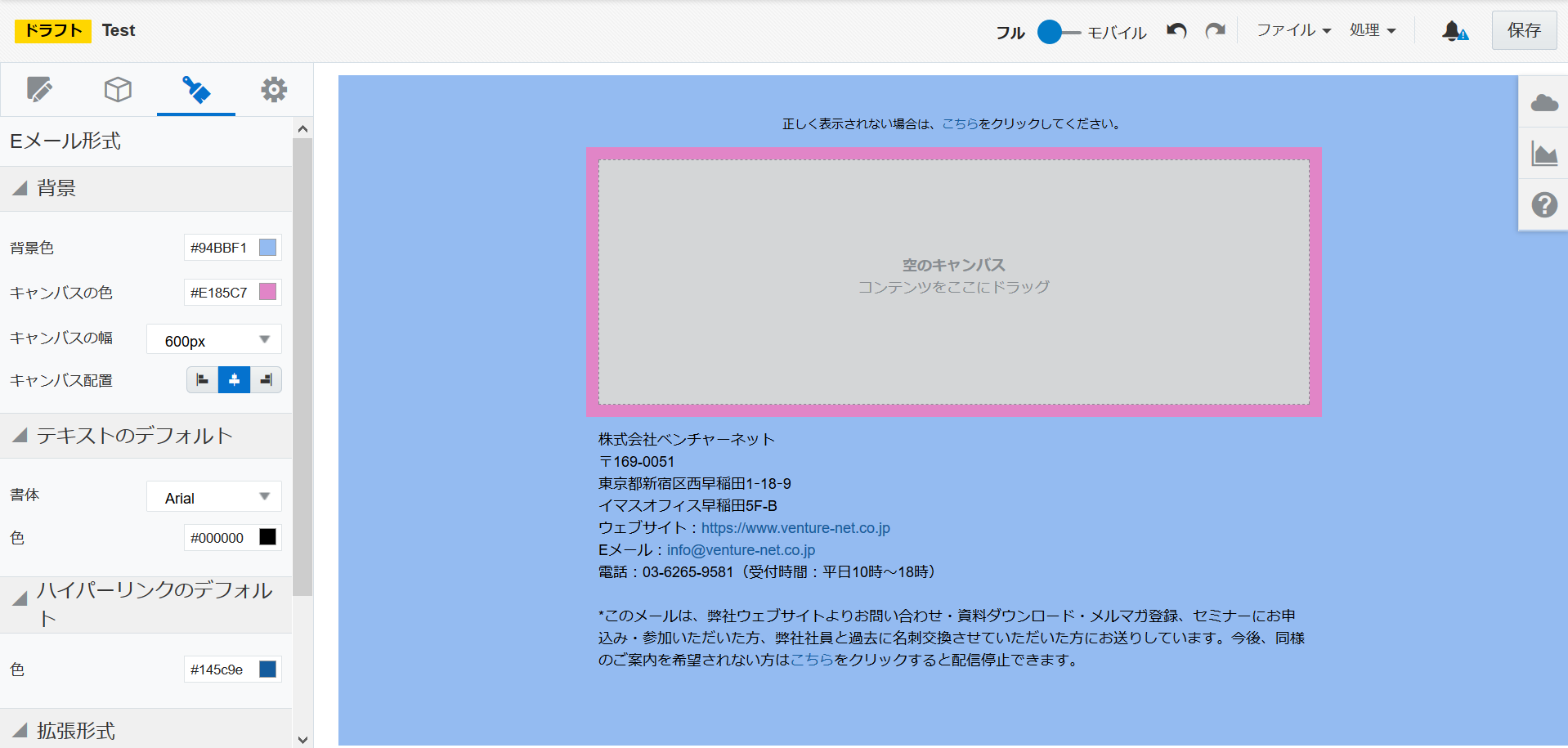Align canvas to the center

[x=234, y=379]
